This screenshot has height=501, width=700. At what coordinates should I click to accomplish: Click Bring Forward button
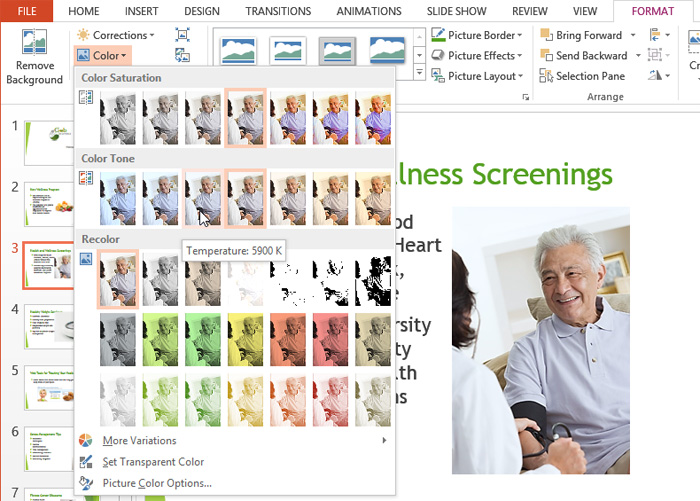(581, 35)
